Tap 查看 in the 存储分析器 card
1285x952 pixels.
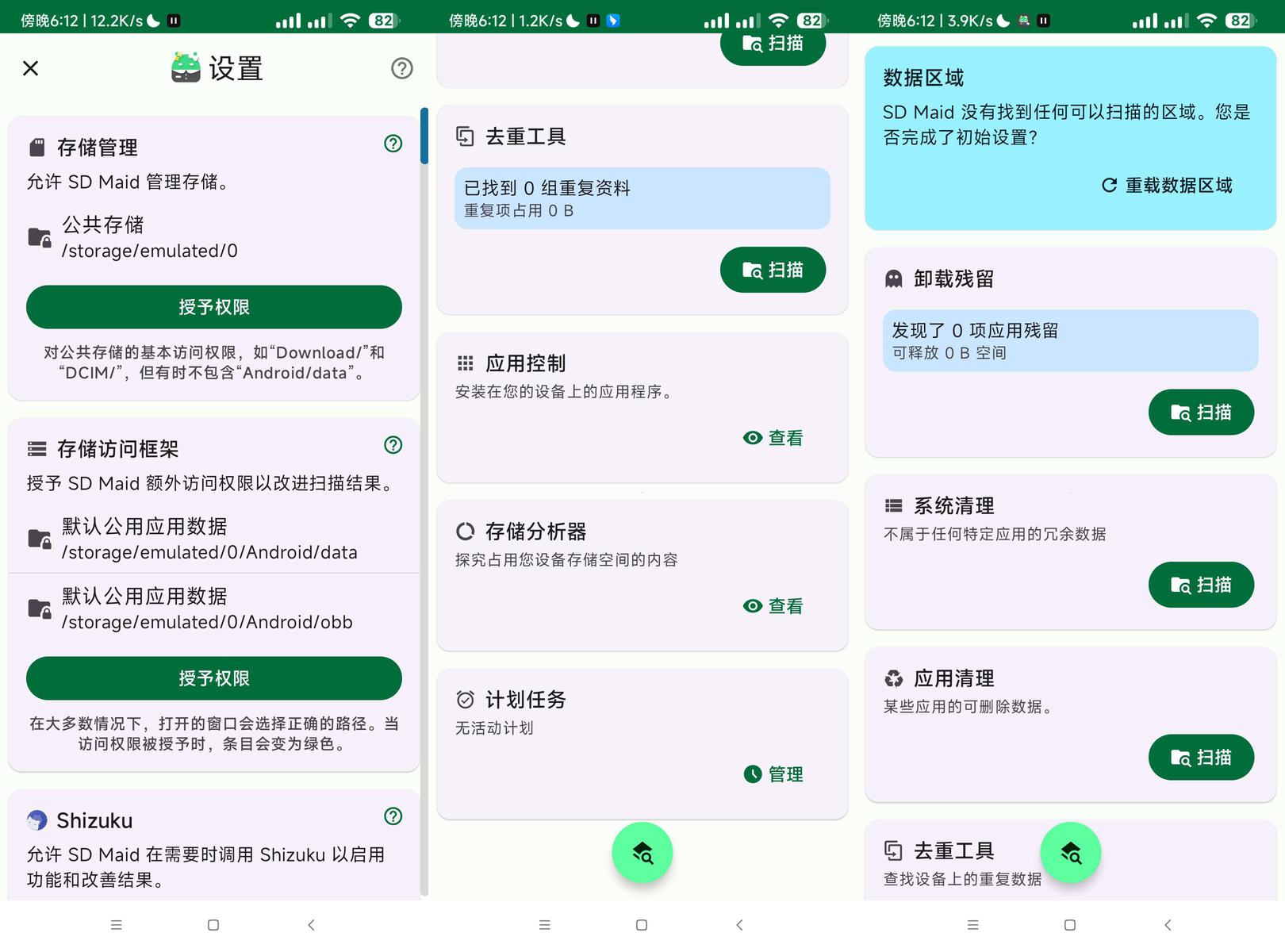click(773, 606)
